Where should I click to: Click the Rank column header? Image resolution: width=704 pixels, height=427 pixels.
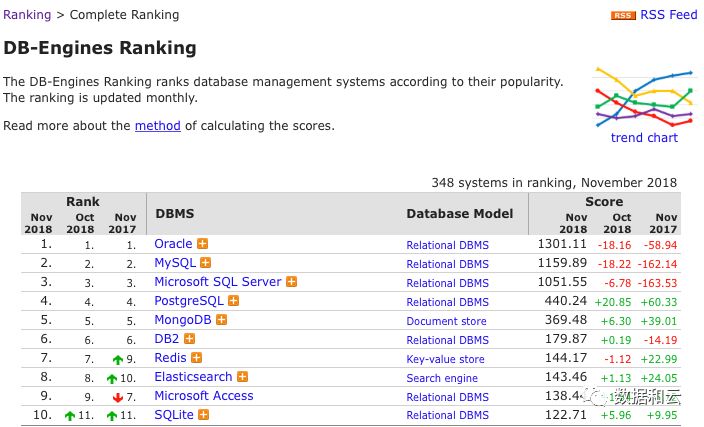(x=83, y=202)
